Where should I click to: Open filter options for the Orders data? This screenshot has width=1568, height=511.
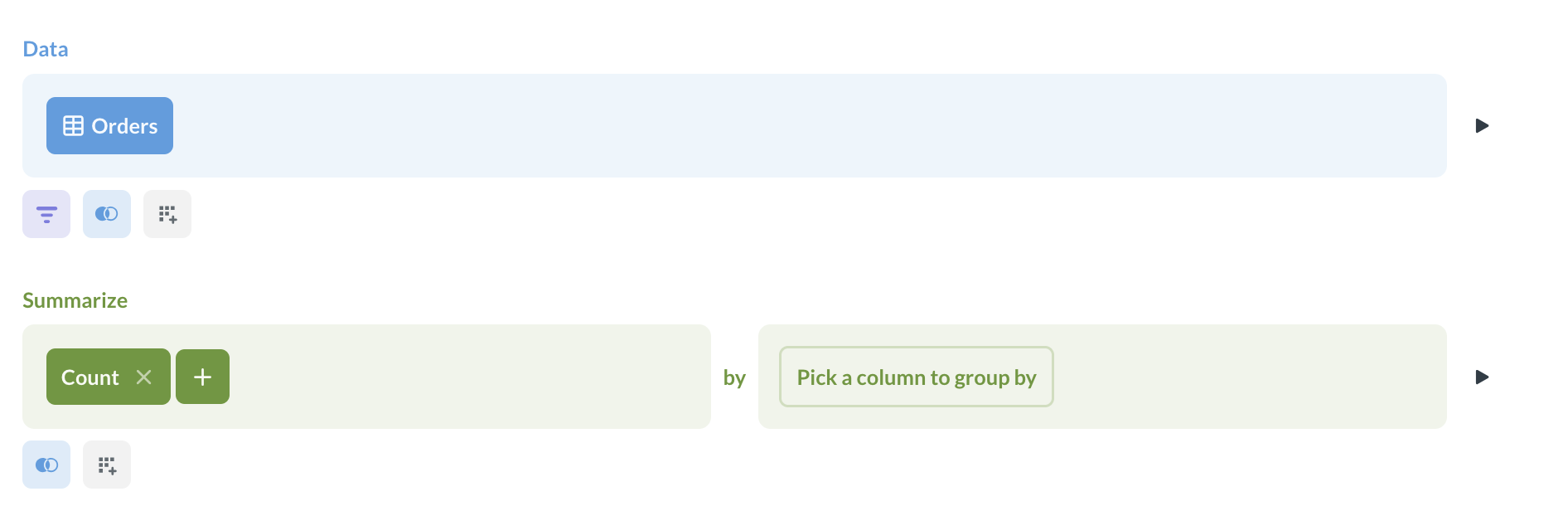coord(46,213)
